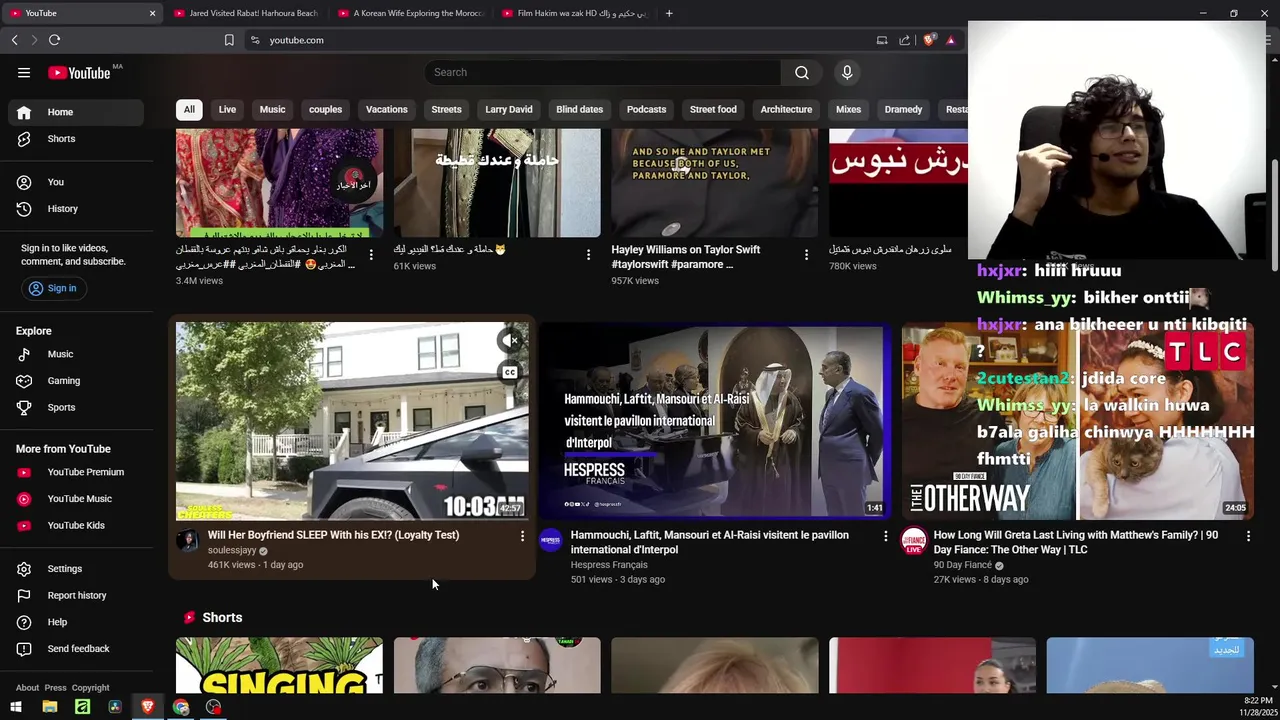The height and width of the screenshot is (720, 1280).
Task: Explore Music in the sidebar
Action: tap(78, 354)
